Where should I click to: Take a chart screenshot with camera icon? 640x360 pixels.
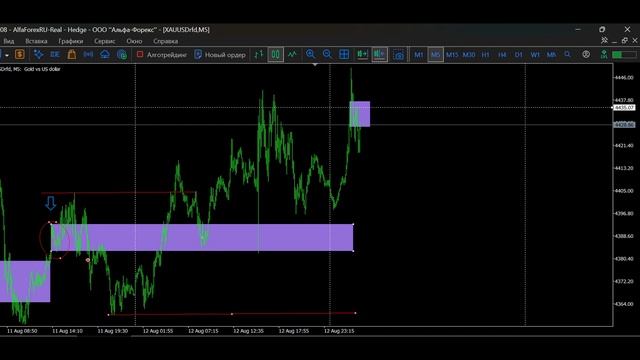coord(399,55)
